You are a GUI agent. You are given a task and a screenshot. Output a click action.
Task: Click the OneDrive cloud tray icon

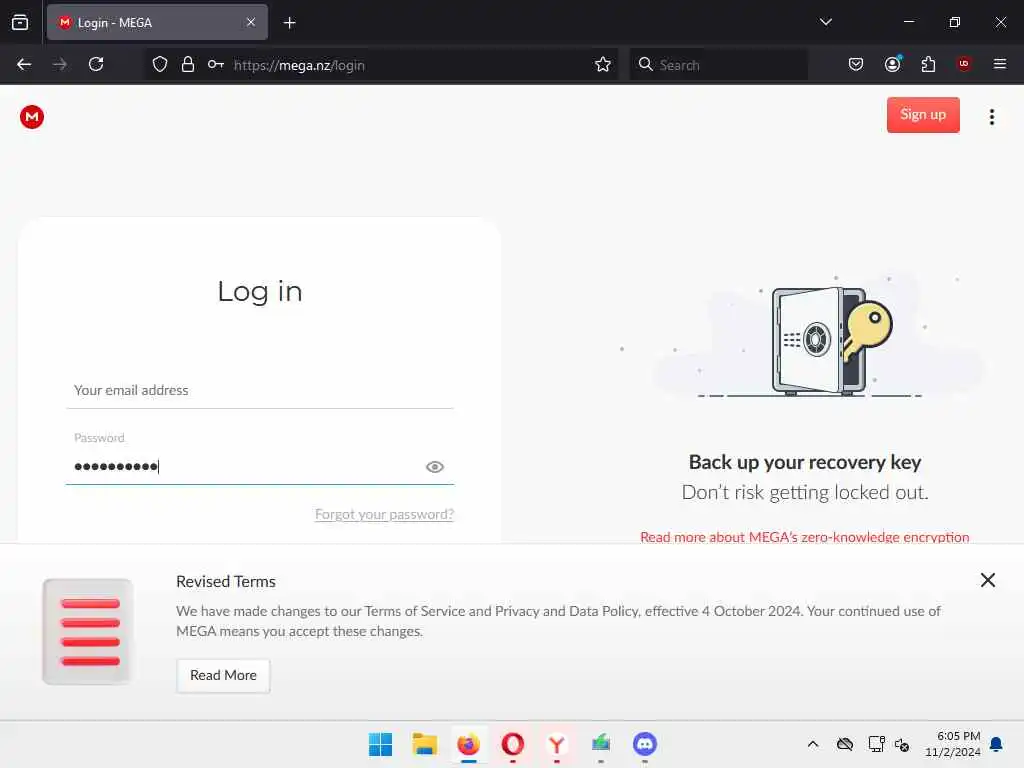pyautogui.click(x=844, y=744)
